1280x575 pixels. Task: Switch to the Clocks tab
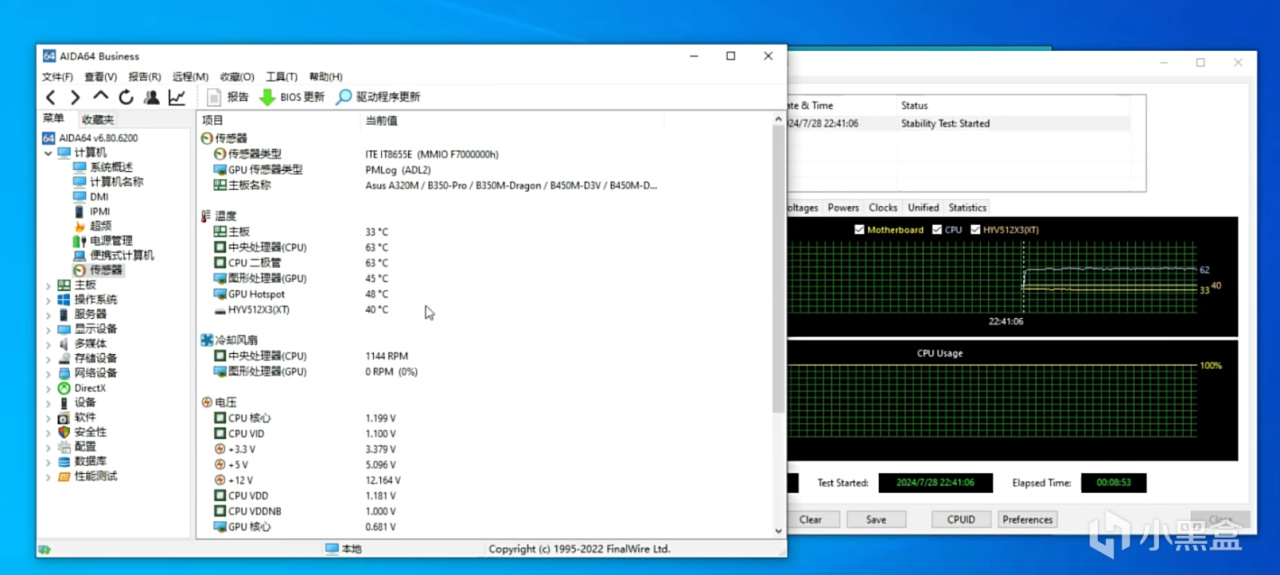tap(883, 208)
